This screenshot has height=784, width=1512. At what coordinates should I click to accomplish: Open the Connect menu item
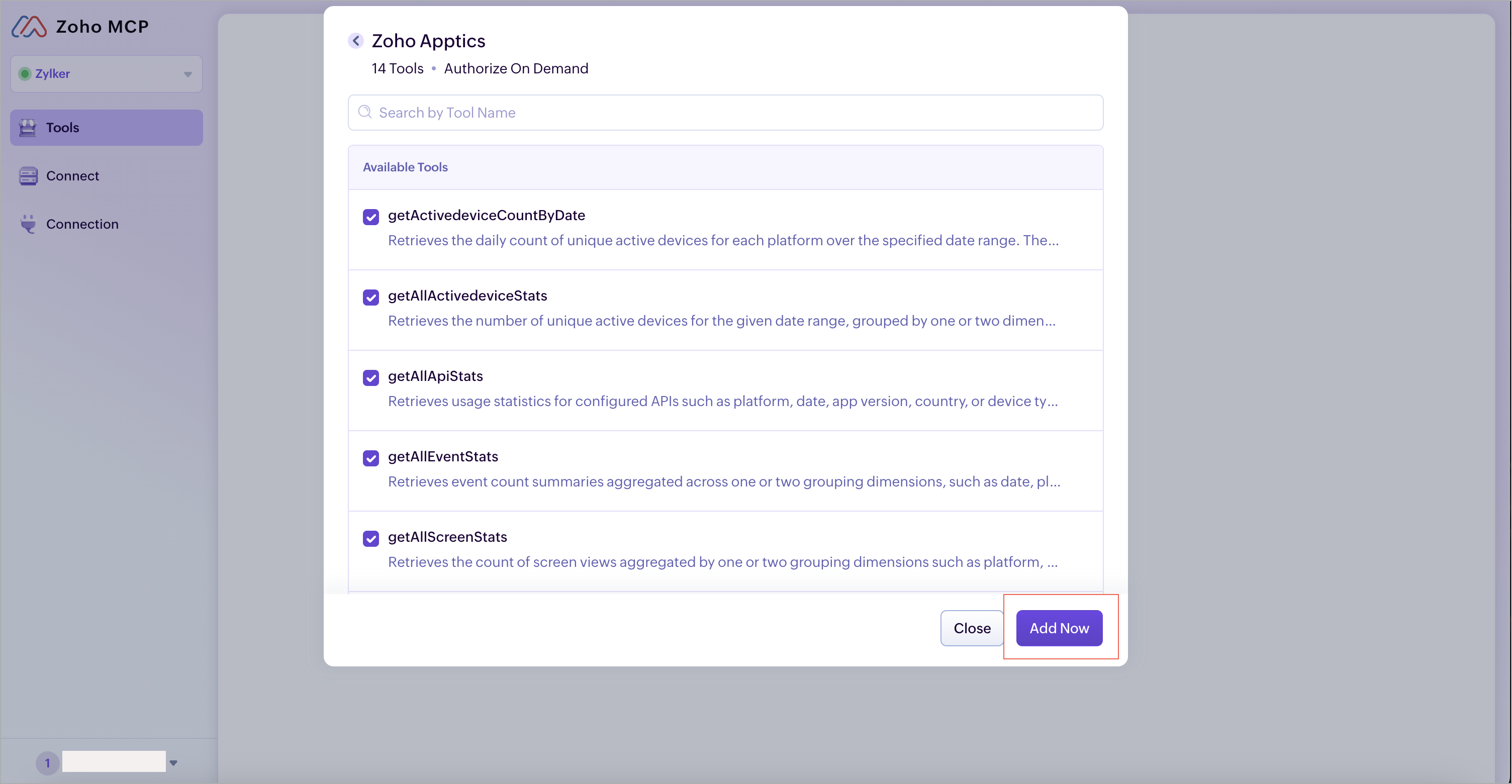click(x=72, y=176)
